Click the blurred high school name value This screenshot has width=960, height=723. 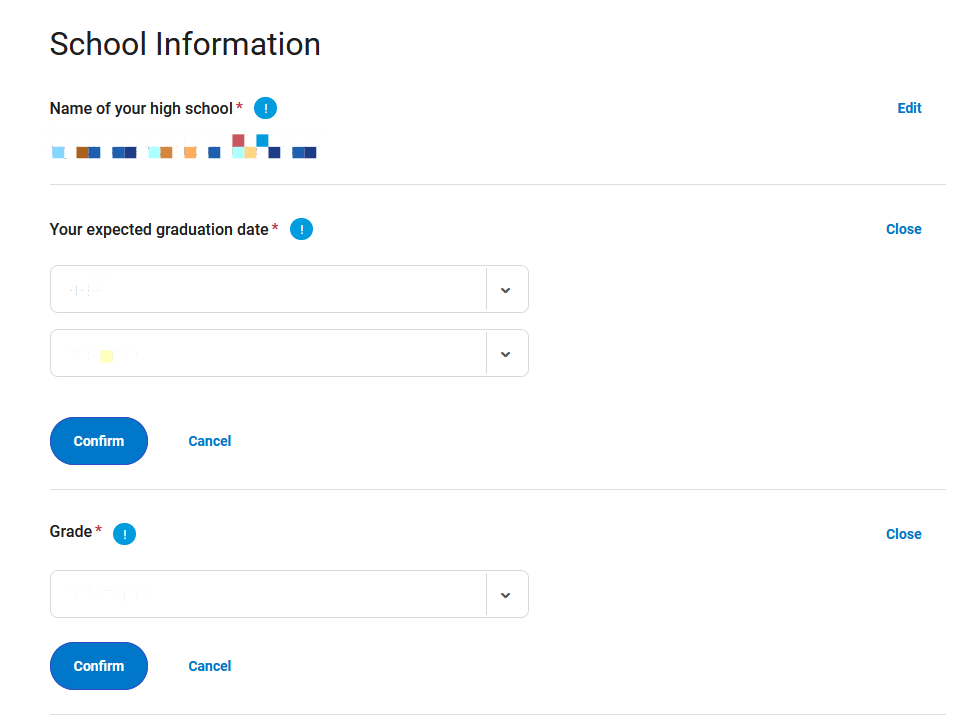[x=184, y=146]
